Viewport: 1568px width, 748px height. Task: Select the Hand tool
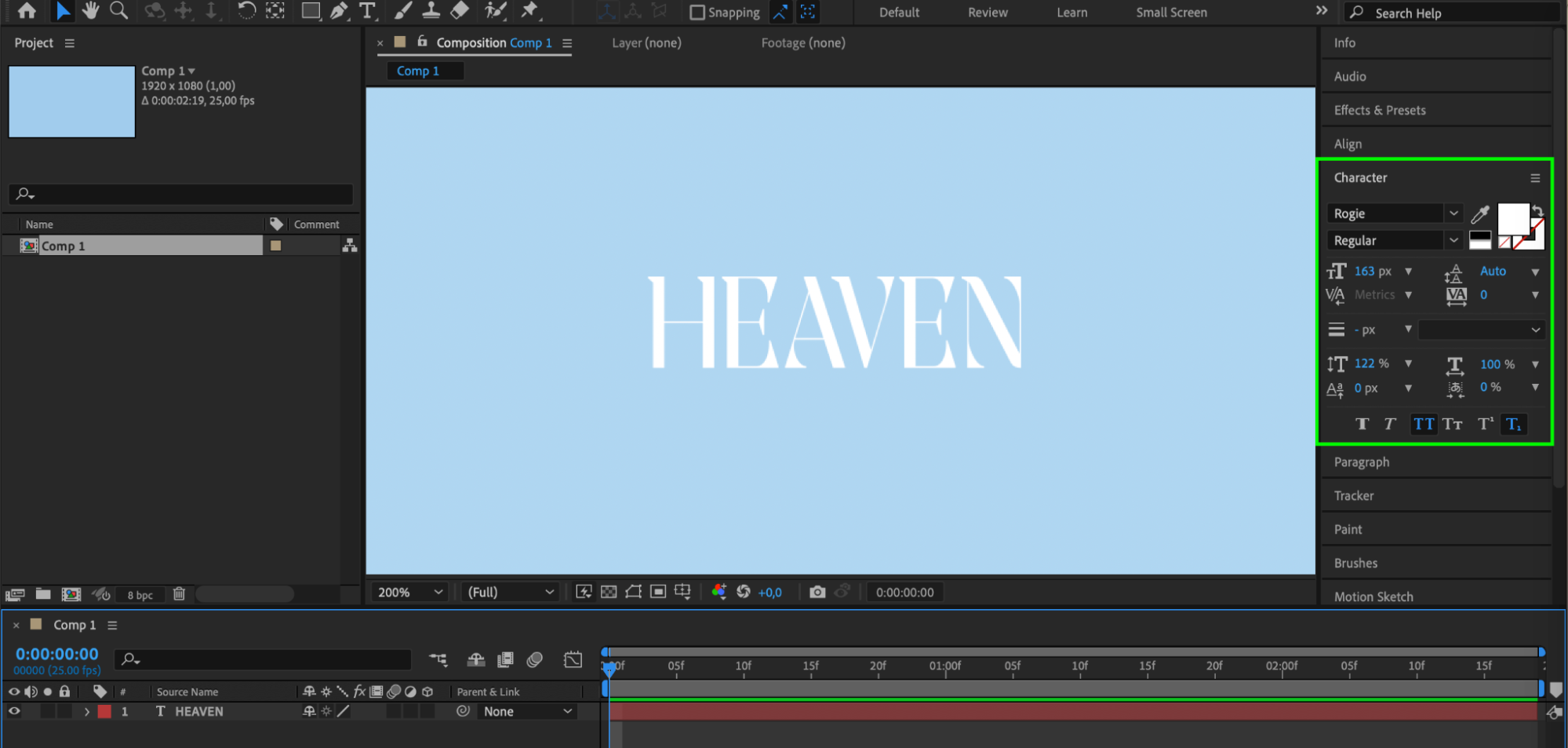(x=91, y=11)
